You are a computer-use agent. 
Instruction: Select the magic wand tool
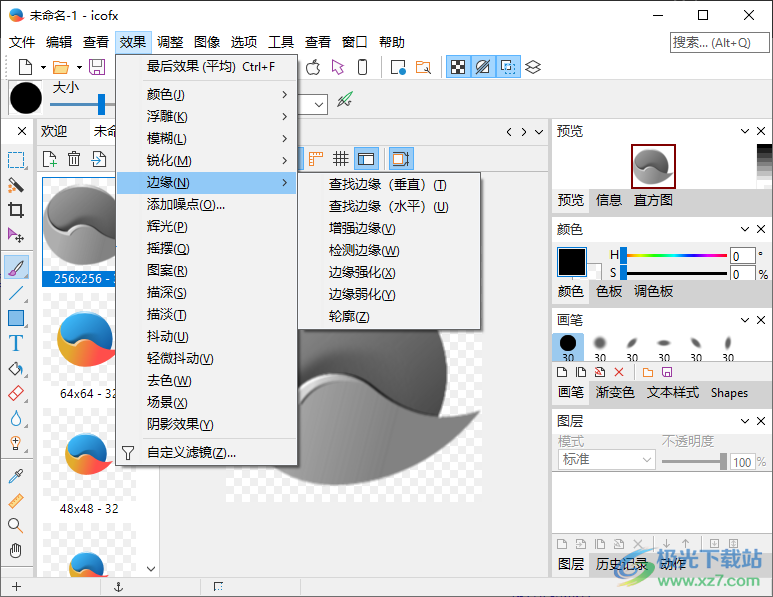(16, 185)
